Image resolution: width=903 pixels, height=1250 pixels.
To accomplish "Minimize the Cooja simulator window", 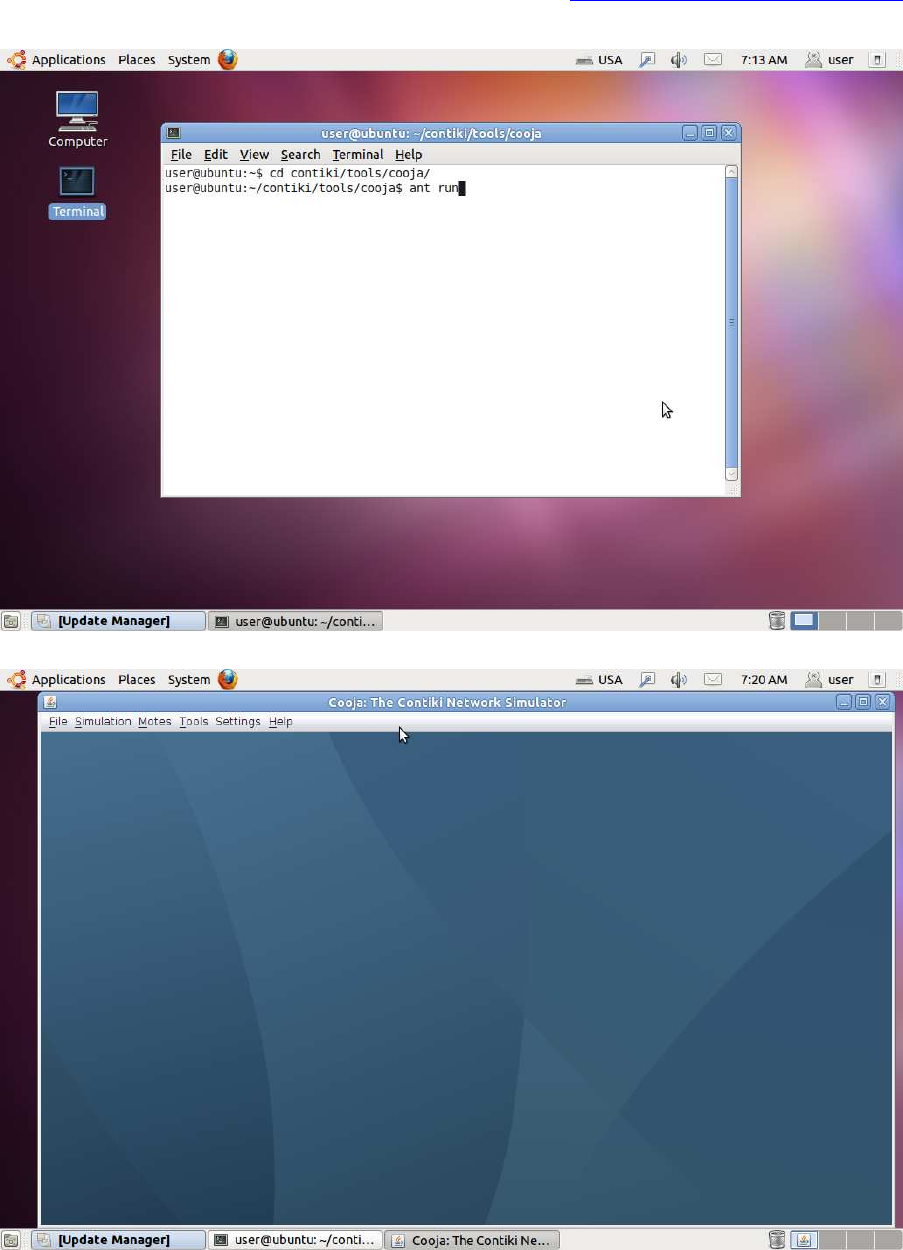I will click(845, 702).
